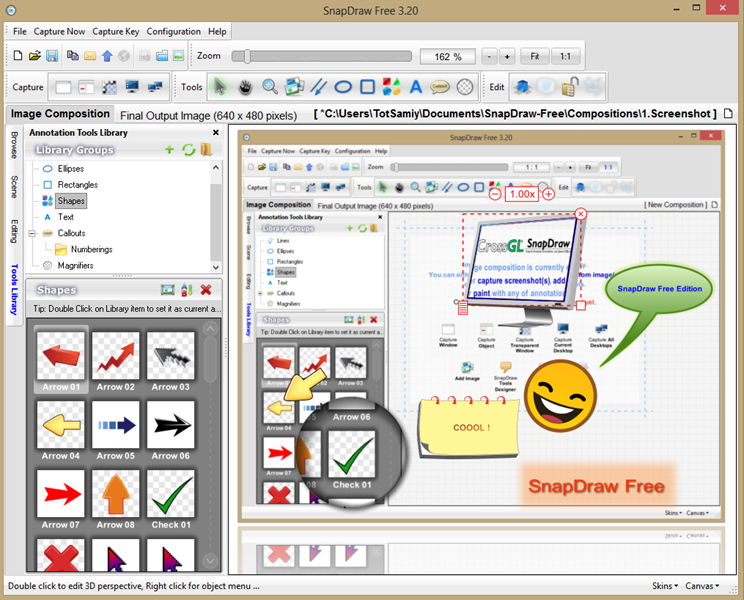Activate the magnifying glass Zoom tool
The width and height of the screenshot is (744, 600).
[270, 87]
